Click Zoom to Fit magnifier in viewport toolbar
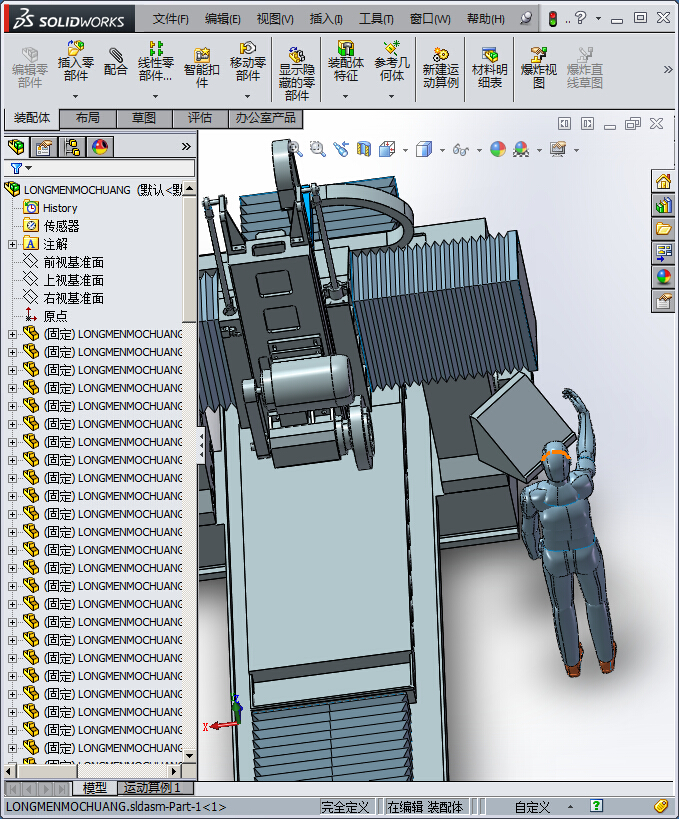 coord(295,148)
